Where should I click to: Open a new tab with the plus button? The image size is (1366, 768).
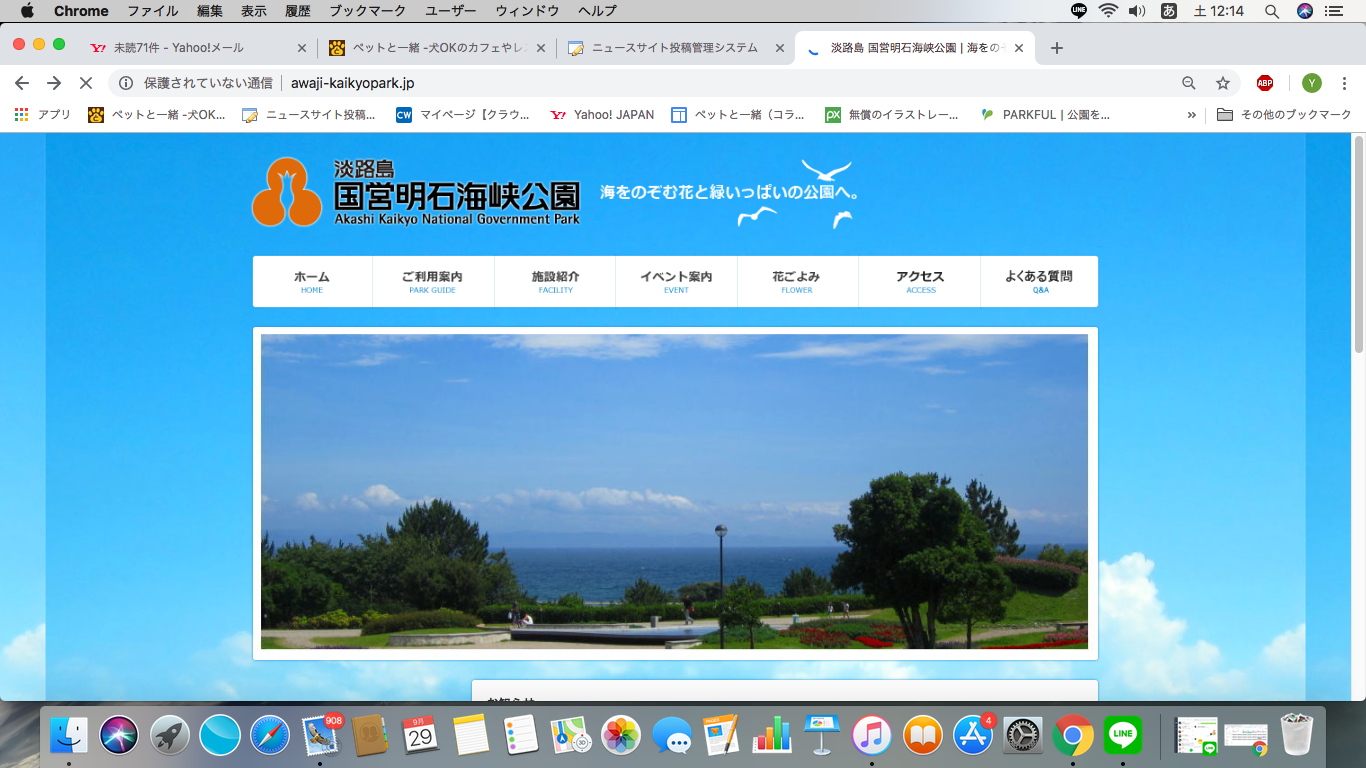[1057, 48]
